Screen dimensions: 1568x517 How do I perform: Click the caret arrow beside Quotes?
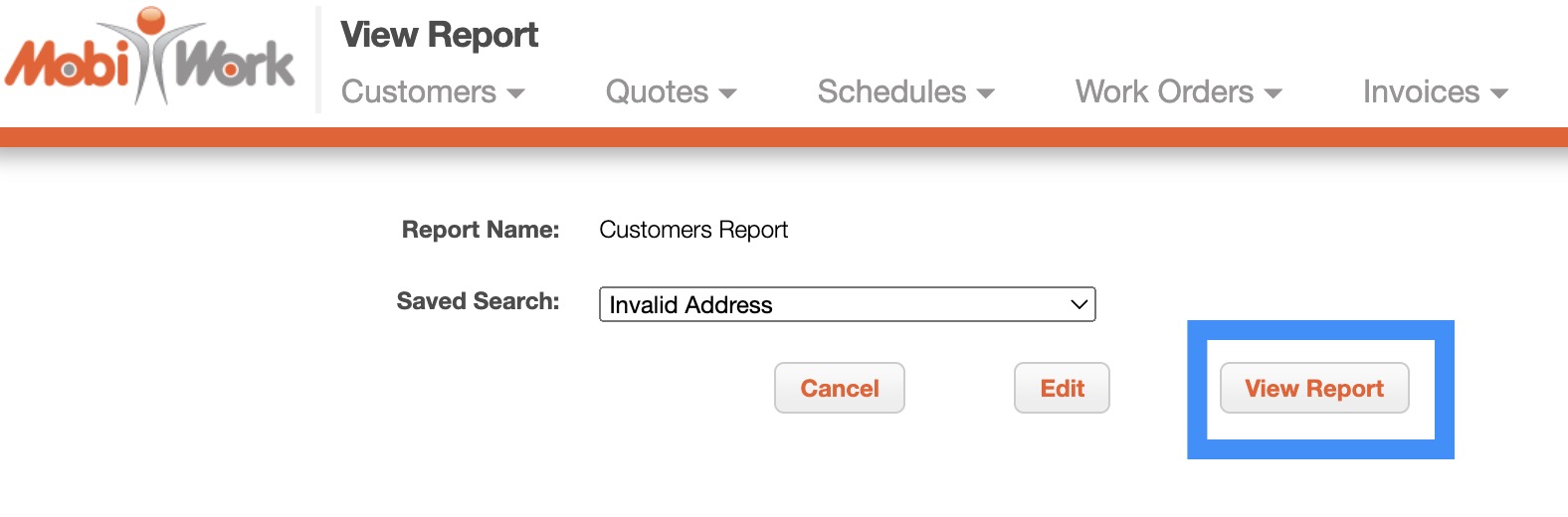pyautogui.click(x=727, y=93)
